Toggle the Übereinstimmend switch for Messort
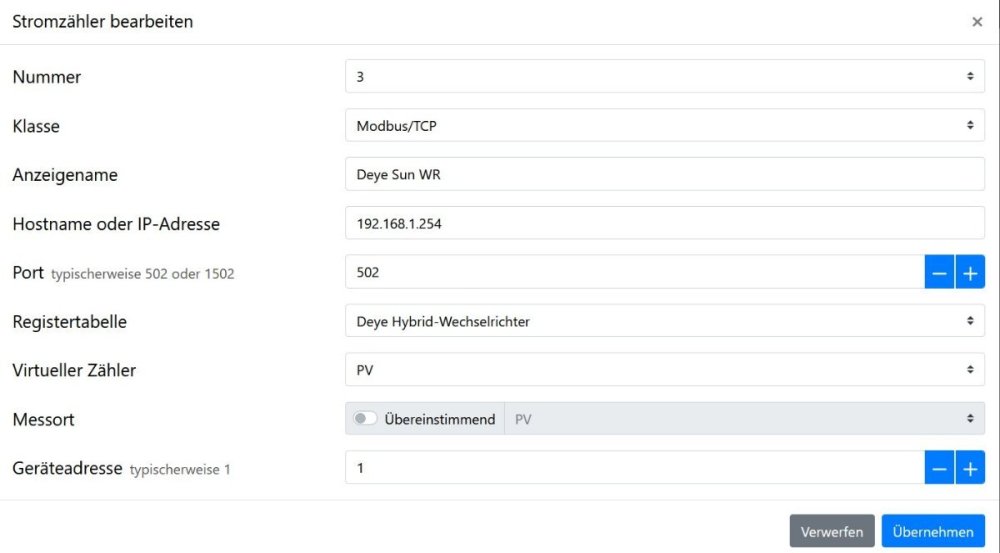This screenshot has height=553, width=1000. tap(365, 419)
